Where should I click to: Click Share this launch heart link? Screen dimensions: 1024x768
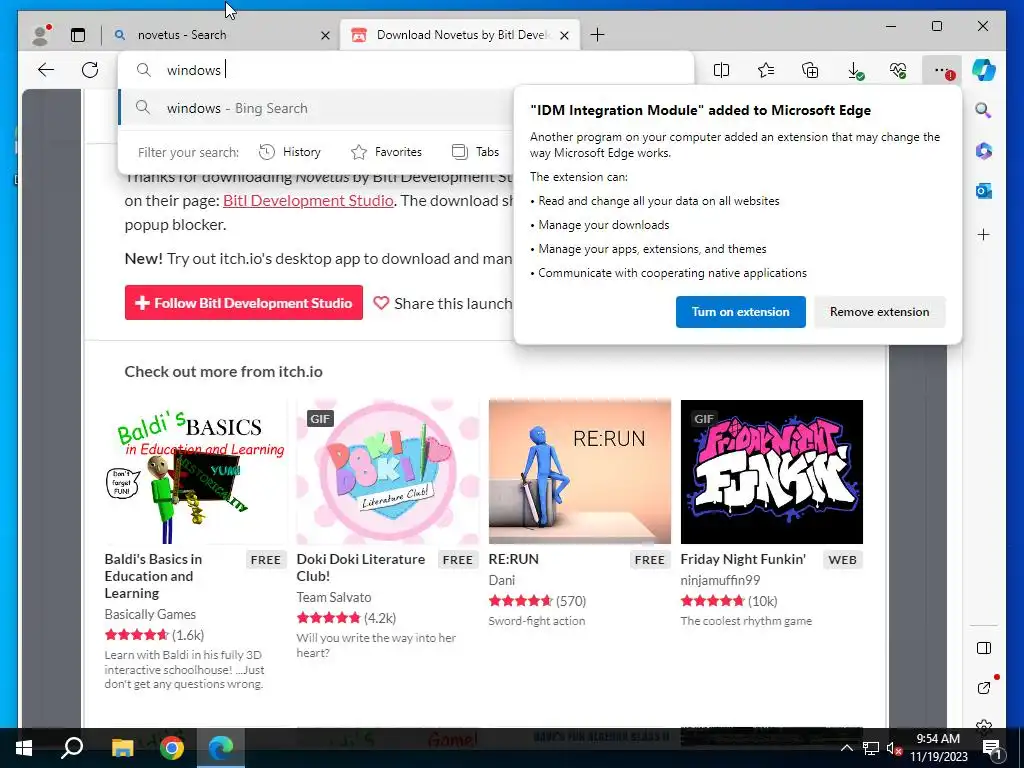pyautogui.click(x=443, y=304)
